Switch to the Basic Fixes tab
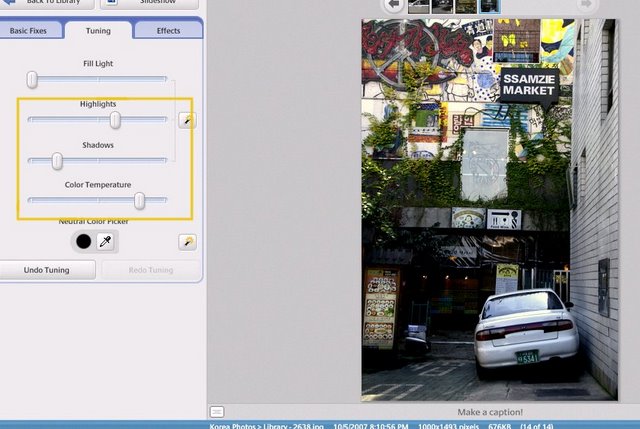 tap(29, 31)
